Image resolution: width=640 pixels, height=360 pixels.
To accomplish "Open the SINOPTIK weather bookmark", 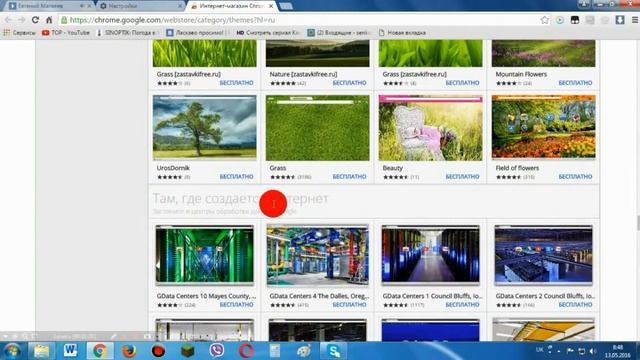I will 126,33.
